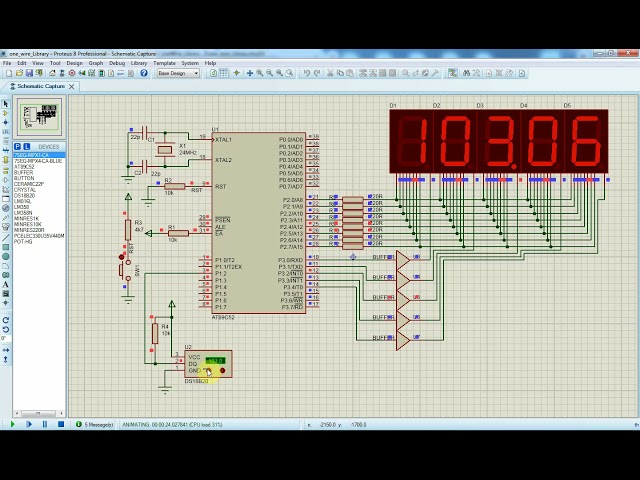Click the schematic overview thumbnail

coord(39,117)
